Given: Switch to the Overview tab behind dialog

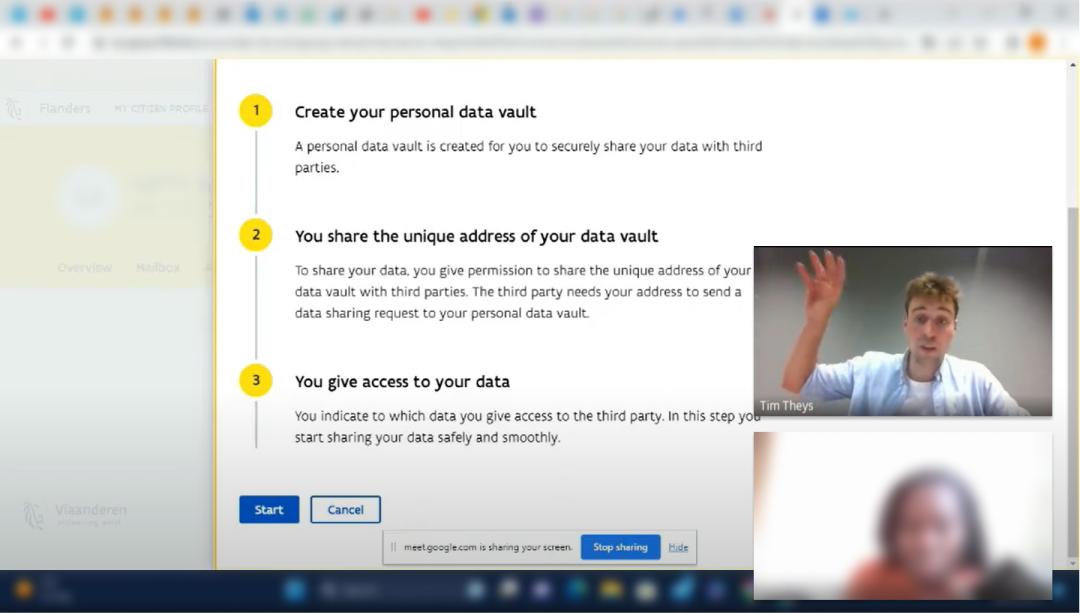Looking at the screenshot, I should point(85,267).
